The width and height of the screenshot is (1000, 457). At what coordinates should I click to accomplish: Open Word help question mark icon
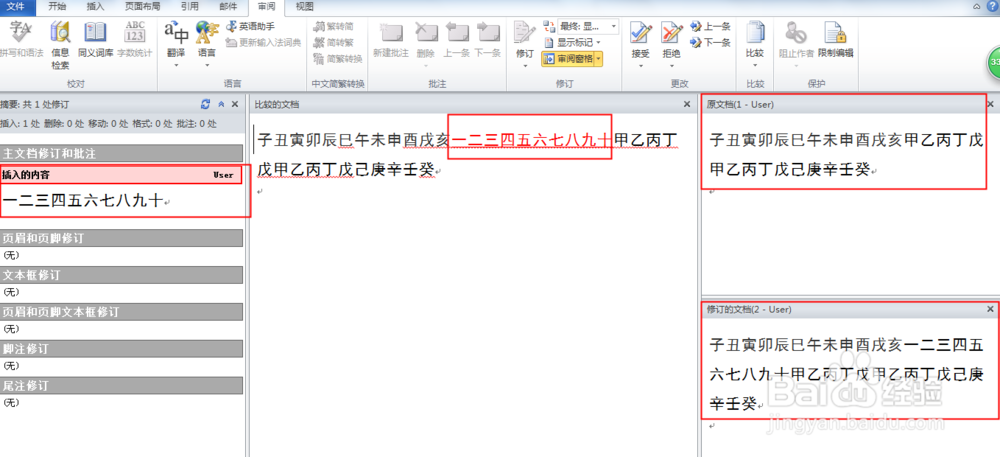pyautogui.click(x=993, y=6)
